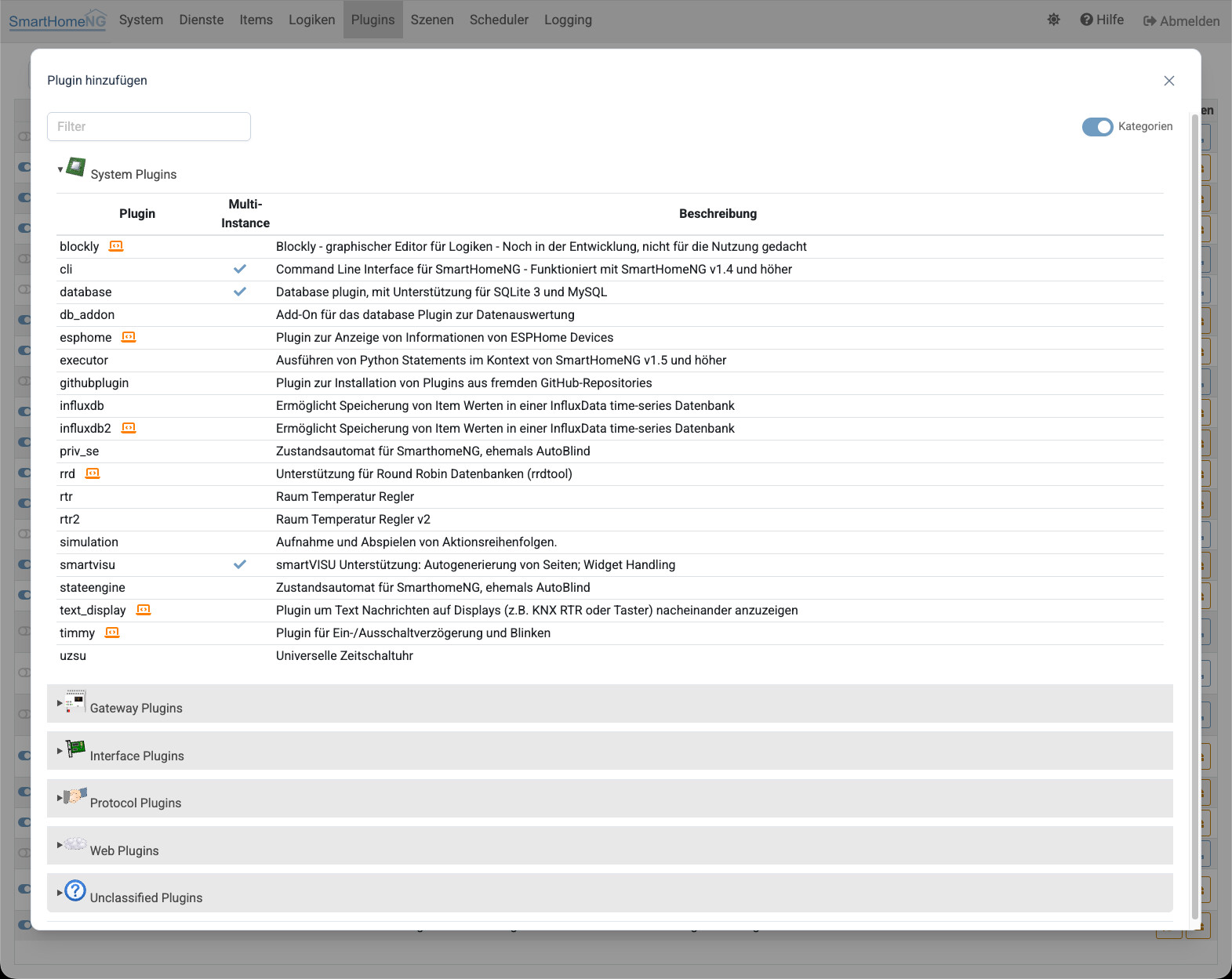Click the System Plugins chip icon
Viewport: 1232px width, 979px height.
click(x=76, y=167)
